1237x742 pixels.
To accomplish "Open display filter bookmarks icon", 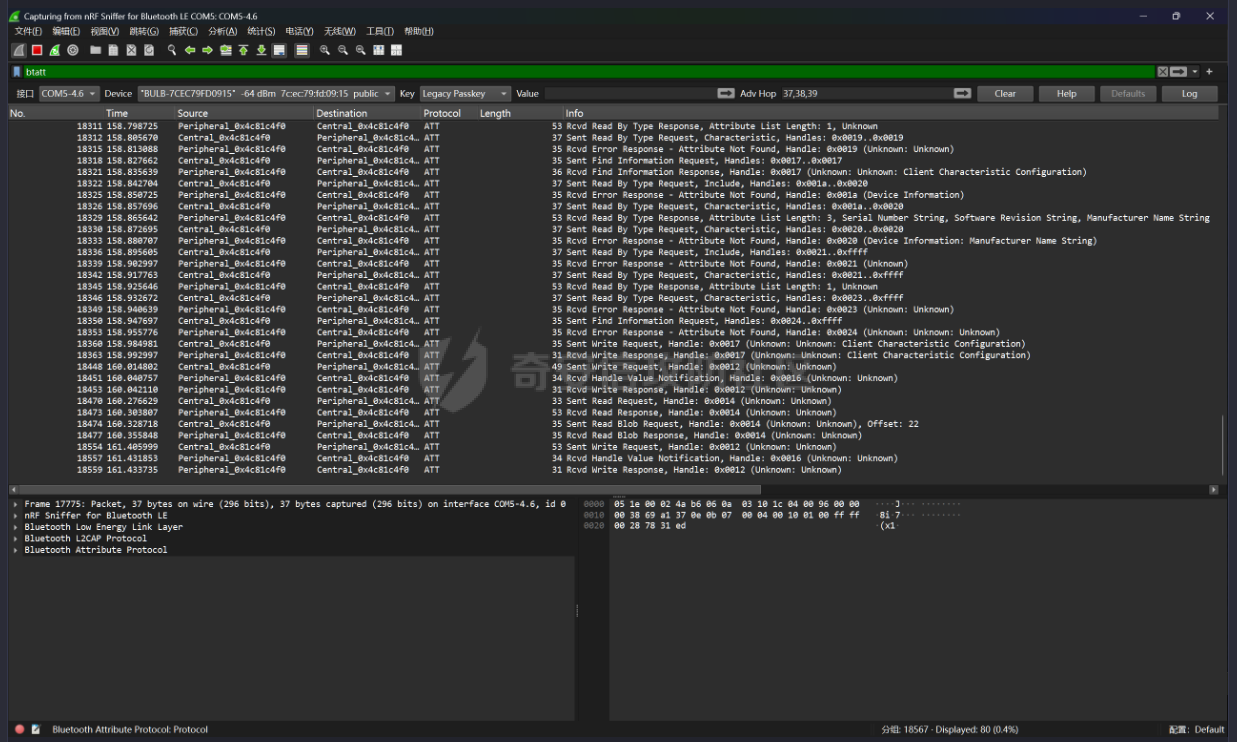I will tap(16, 72).
